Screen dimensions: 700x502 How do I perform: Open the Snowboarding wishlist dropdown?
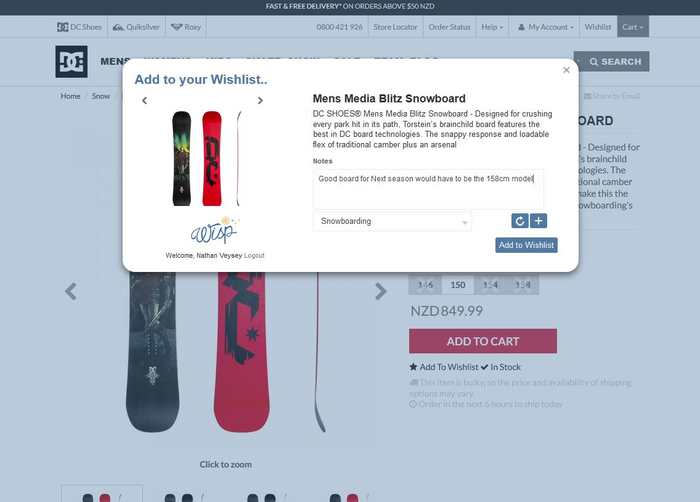pos(392,221)
